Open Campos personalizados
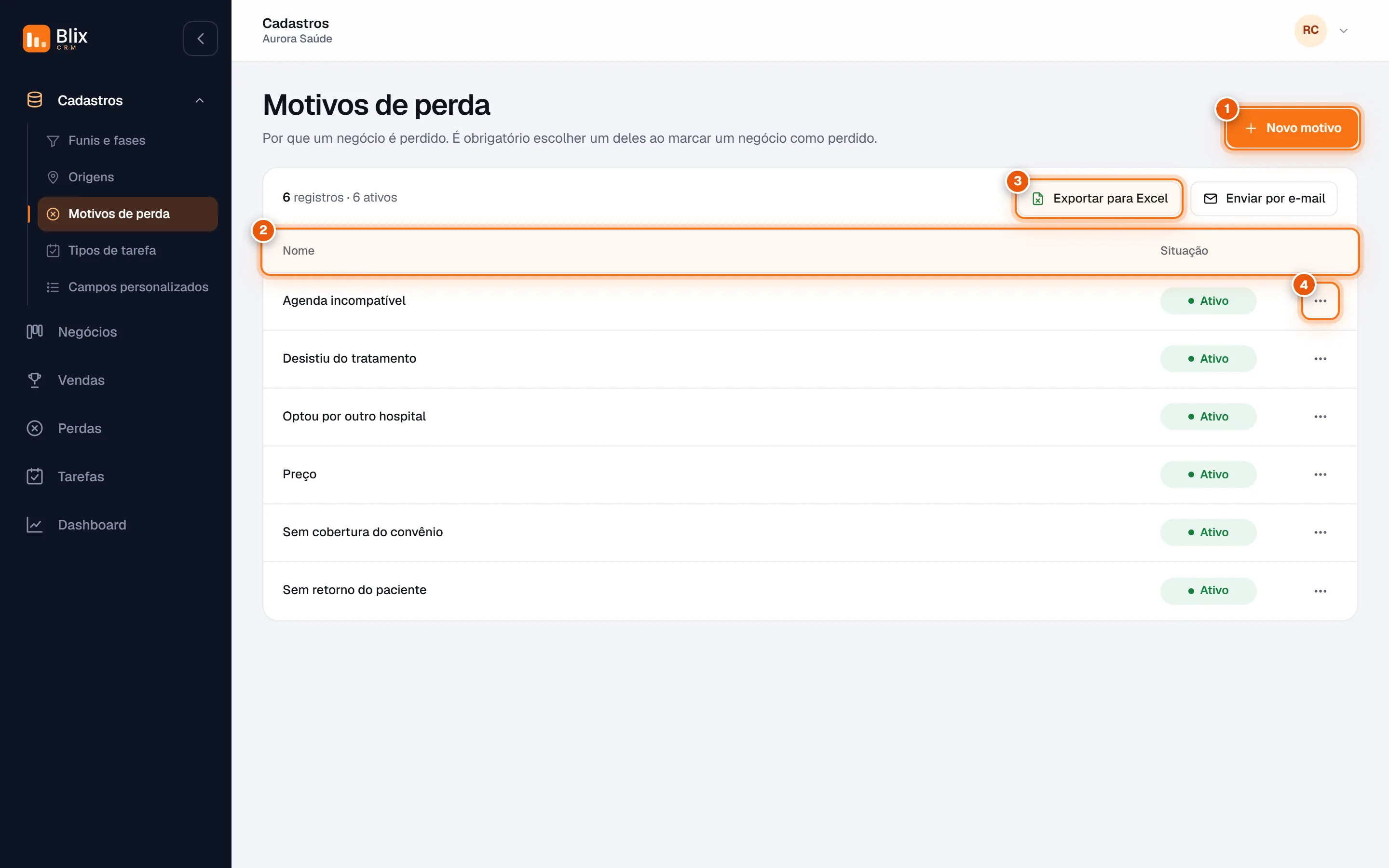Screen dimensions: 1389x868 (x=127, y=287)
